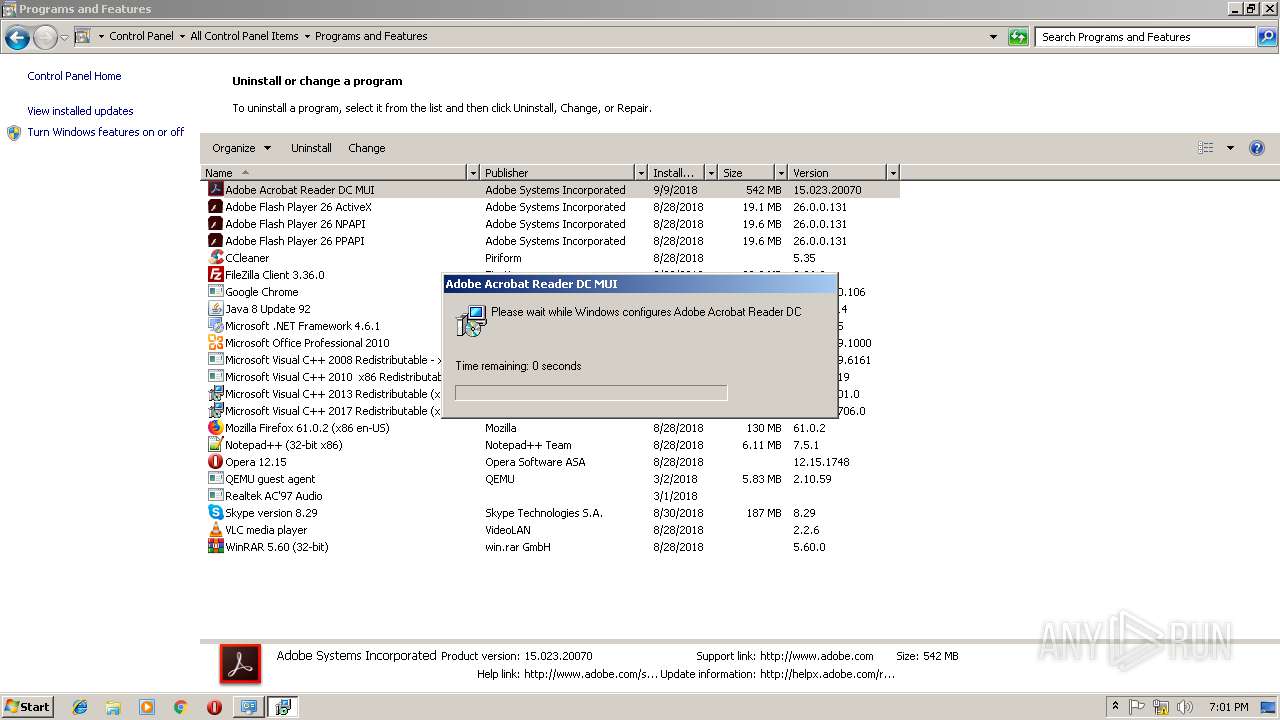
Task: Select Microsoft Office Professional 2010 icon
Action: 215,343
